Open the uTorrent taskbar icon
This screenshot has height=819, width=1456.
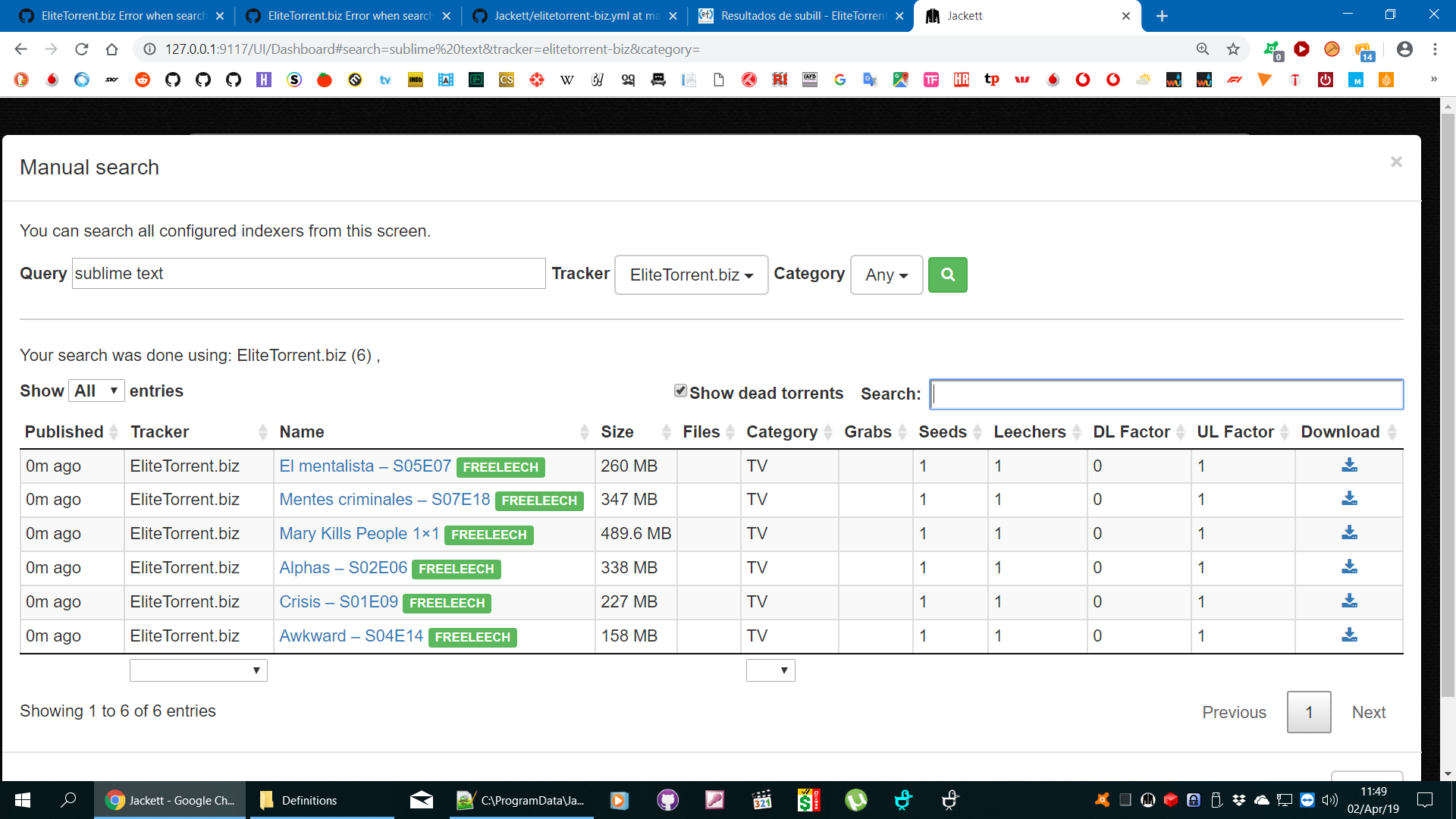tap(855, 800)
